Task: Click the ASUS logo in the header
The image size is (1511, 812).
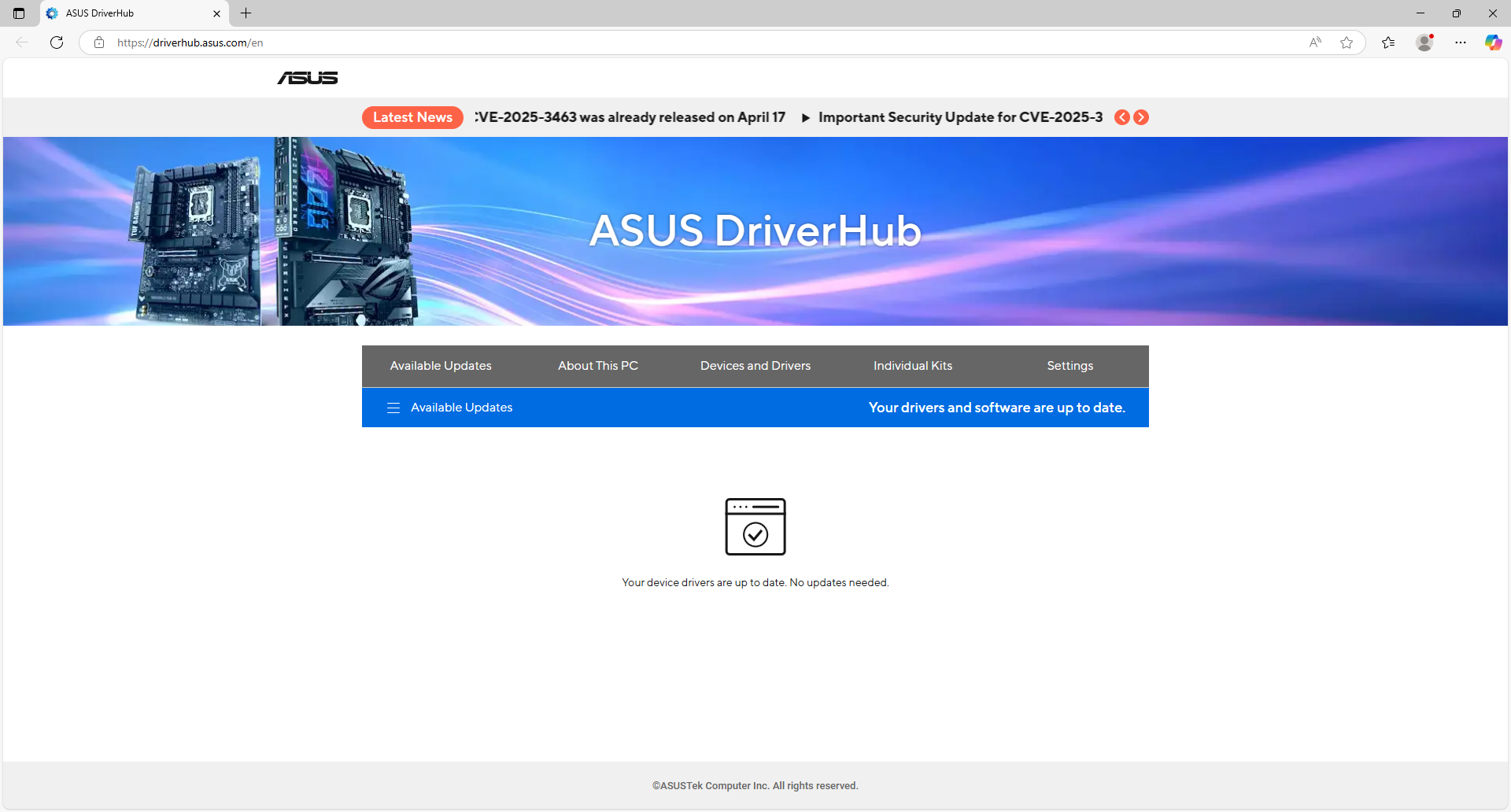Action: coord(308,78)
